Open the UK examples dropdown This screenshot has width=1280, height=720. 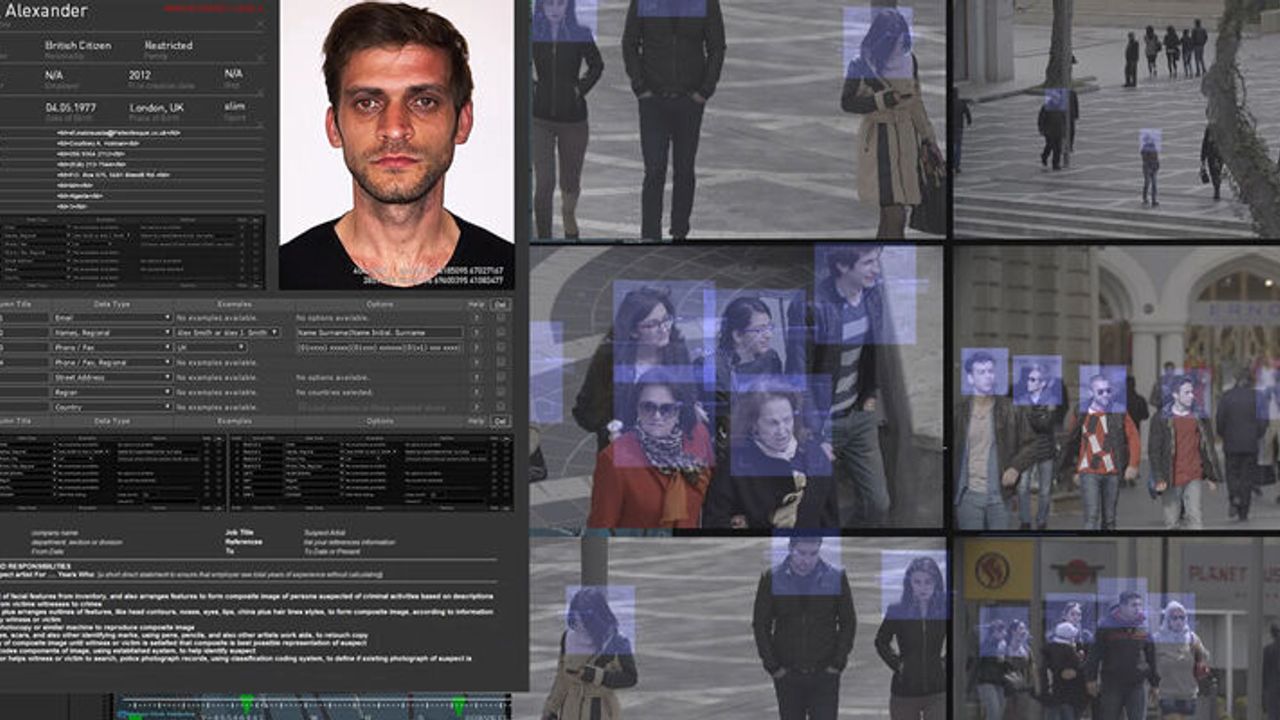(x=211, y=348)
